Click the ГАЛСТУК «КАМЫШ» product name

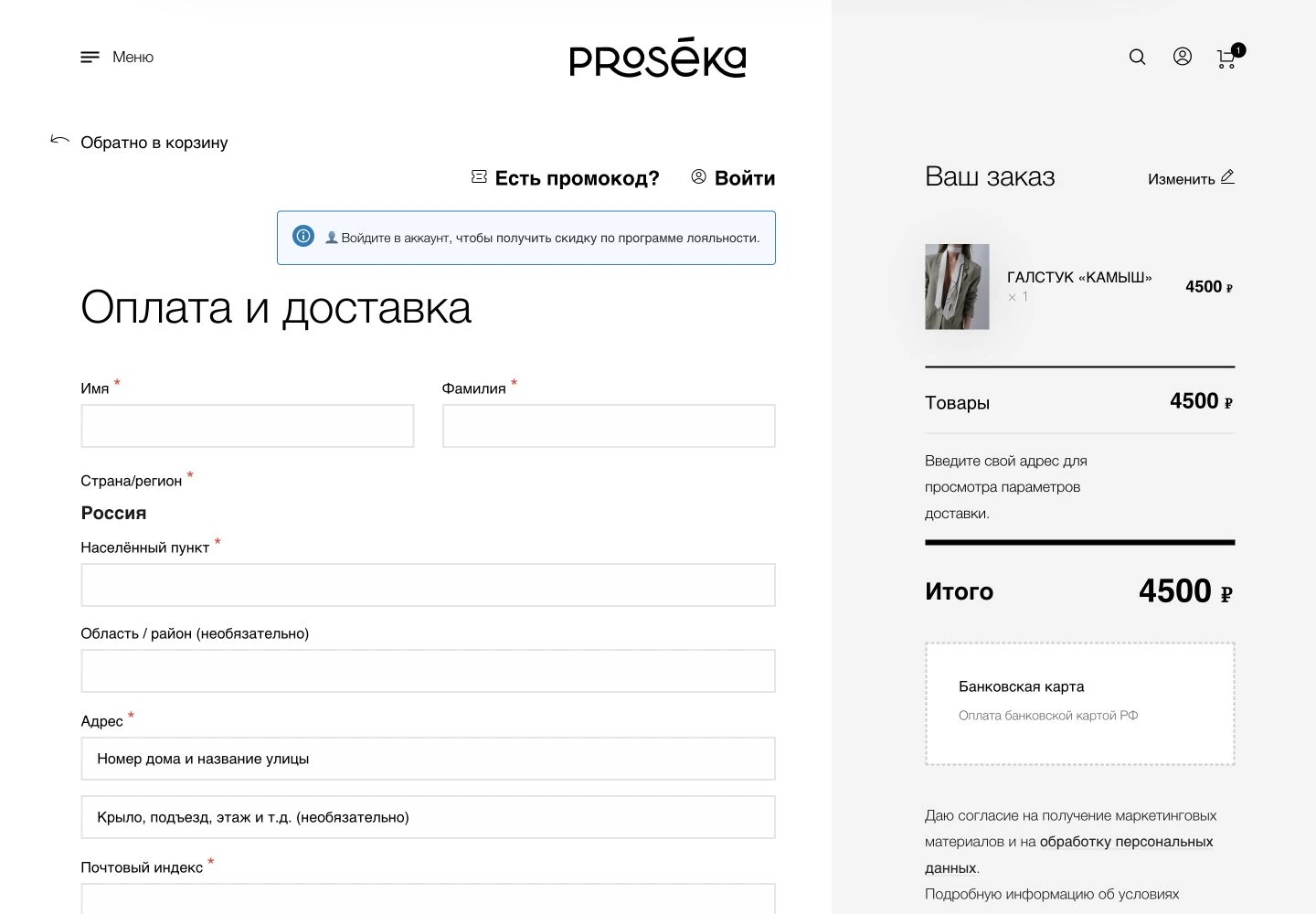point(1079,277)
